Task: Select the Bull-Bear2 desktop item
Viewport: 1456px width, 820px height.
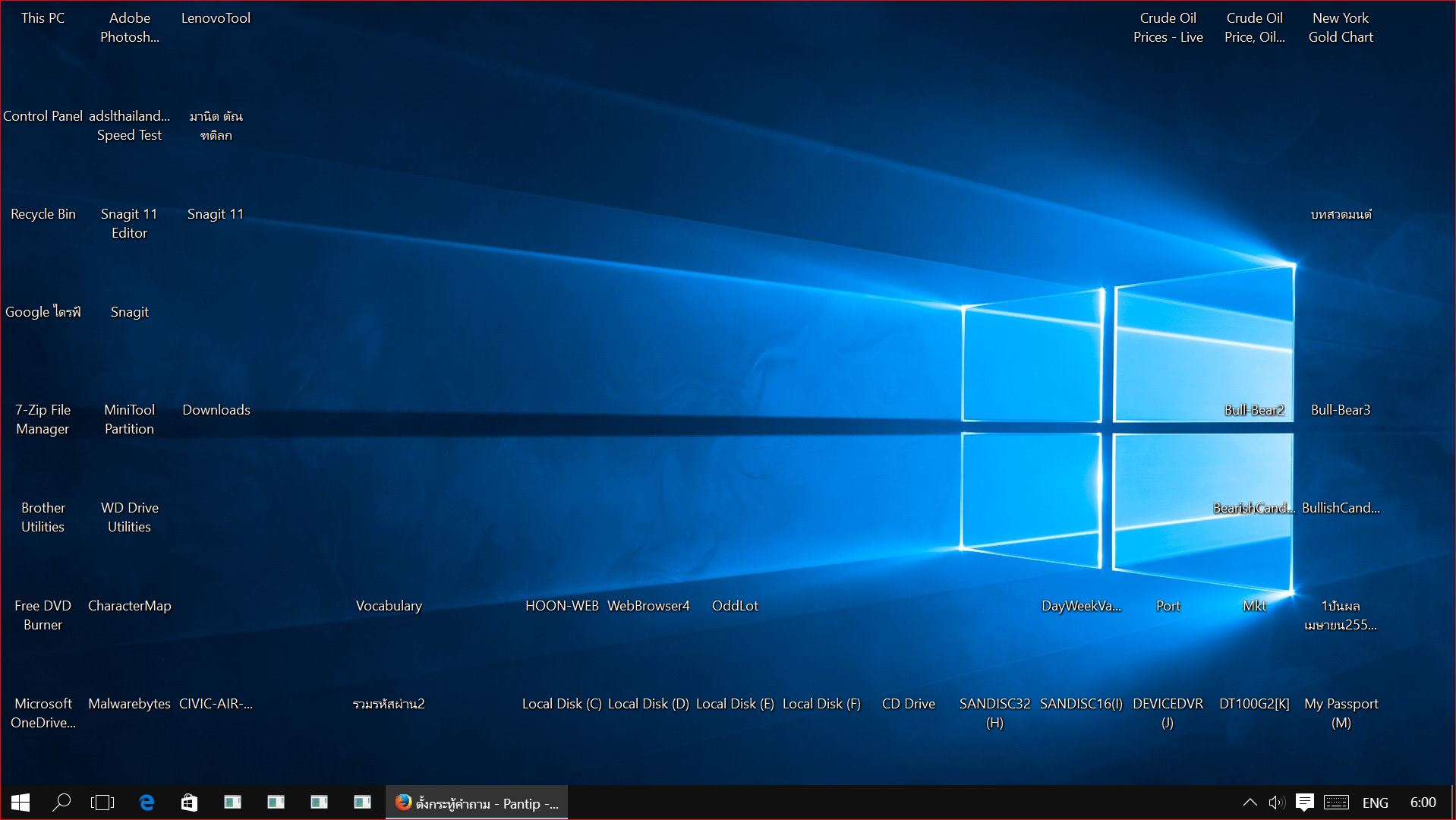Action: click(1254, 410)
